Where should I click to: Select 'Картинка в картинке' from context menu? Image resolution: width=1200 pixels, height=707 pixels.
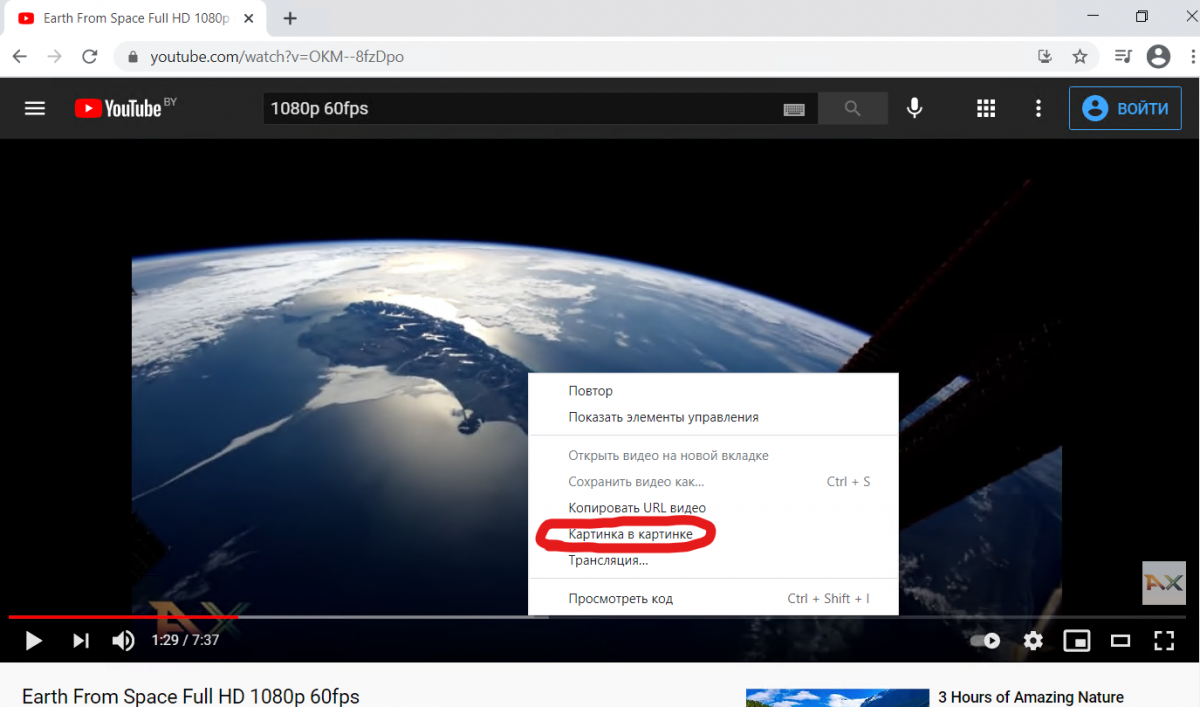(x=630, y=534)
